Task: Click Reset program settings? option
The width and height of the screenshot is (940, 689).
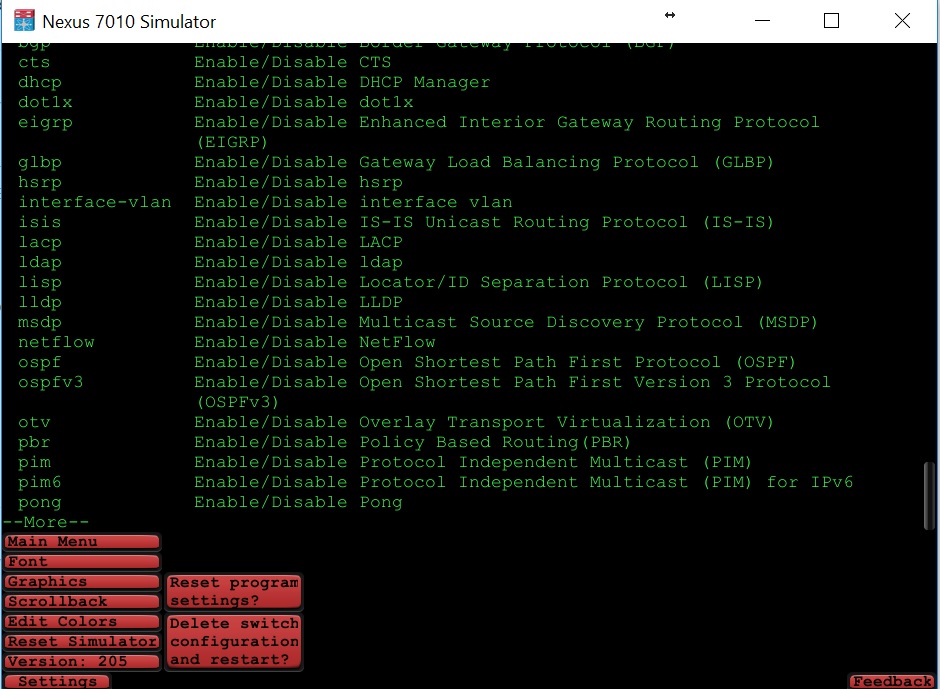Action: (x=234, y=591)
